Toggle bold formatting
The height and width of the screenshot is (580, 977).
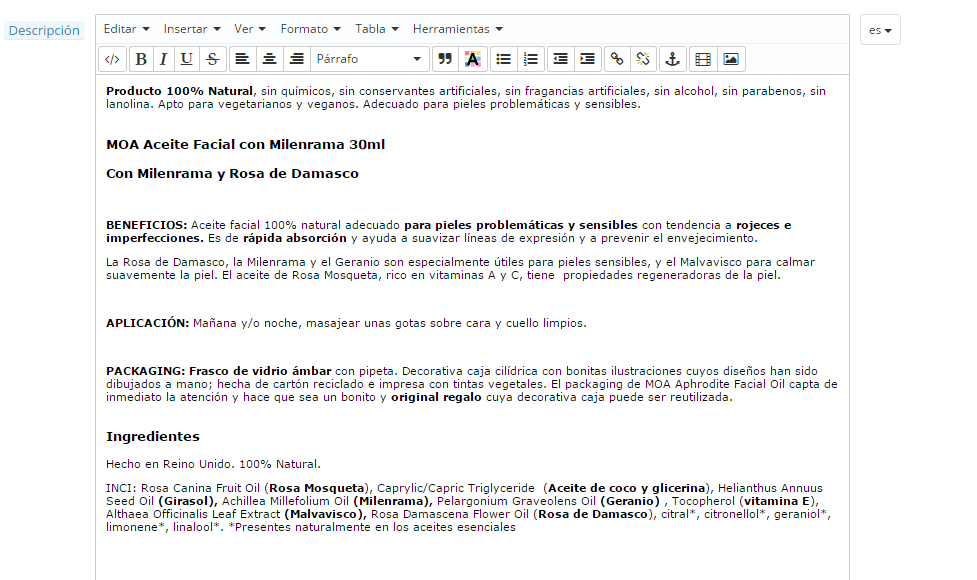coord(141,59)
